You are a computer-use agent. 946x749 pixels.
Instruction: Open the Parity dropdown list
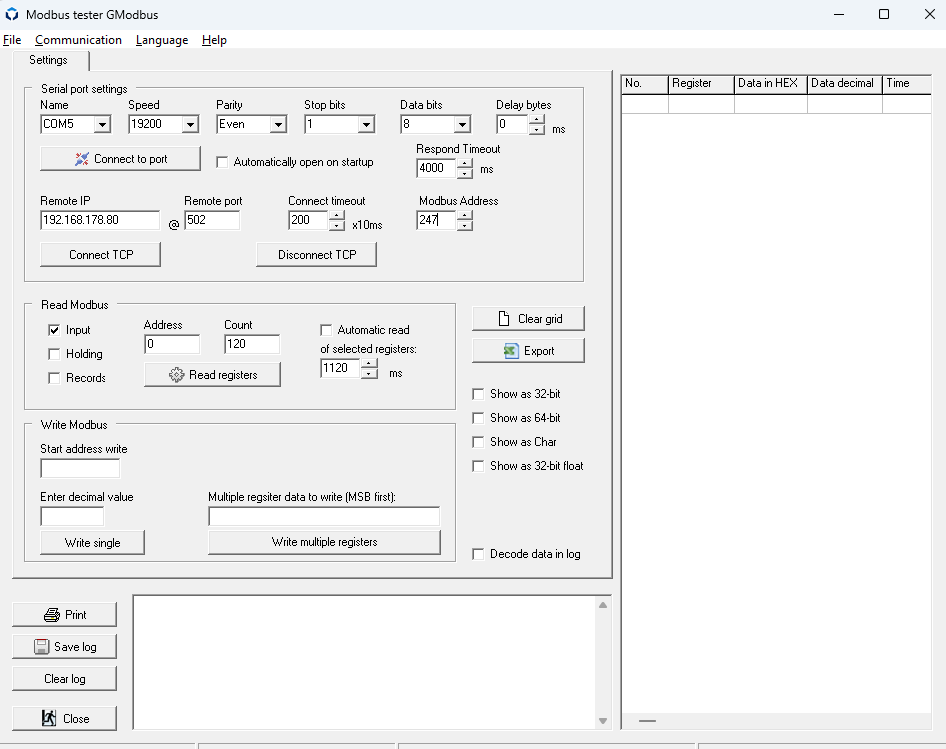point(278,125)
